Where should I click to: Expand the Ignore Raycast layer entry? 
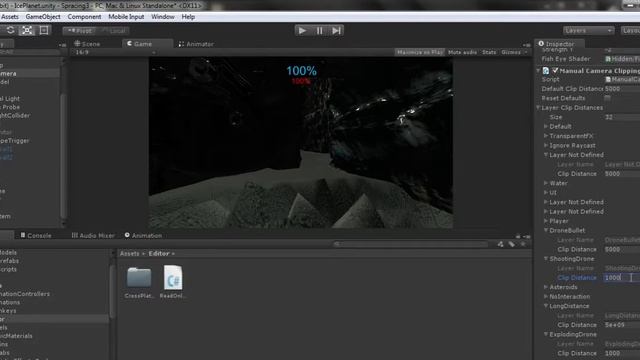tap(546, 145)
